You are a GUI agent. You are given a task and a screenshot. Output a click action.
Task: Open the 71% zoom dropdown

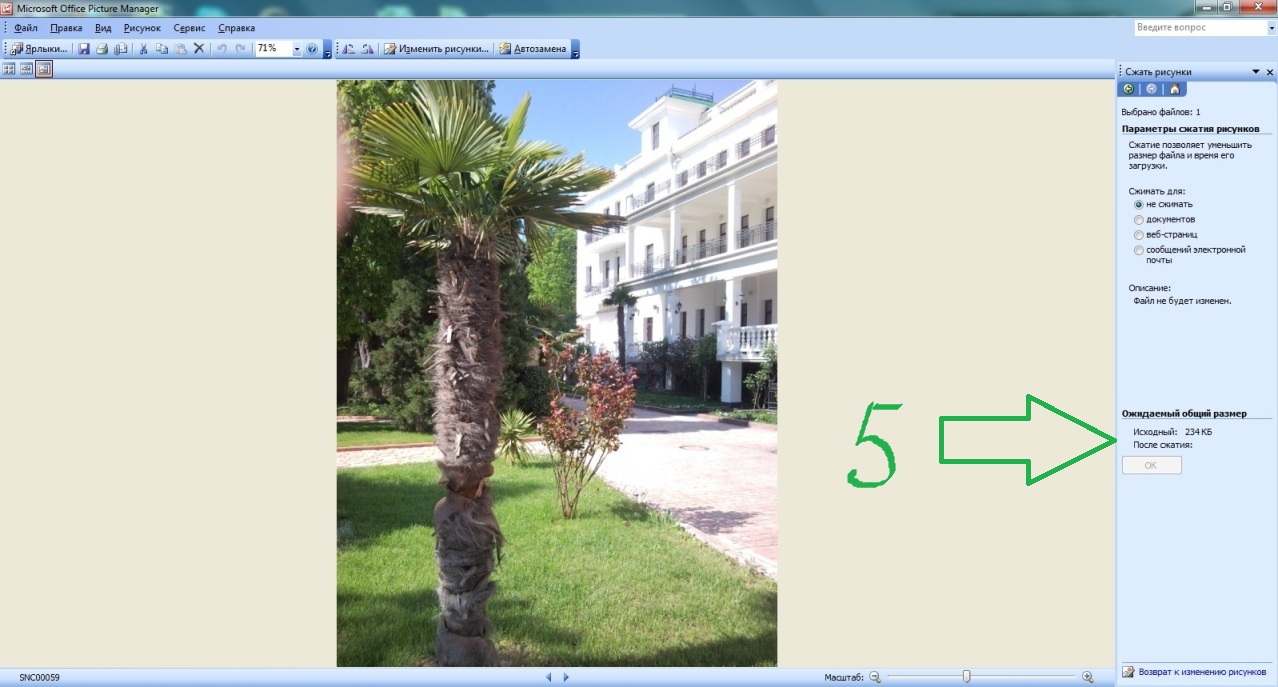coord(297,48)
